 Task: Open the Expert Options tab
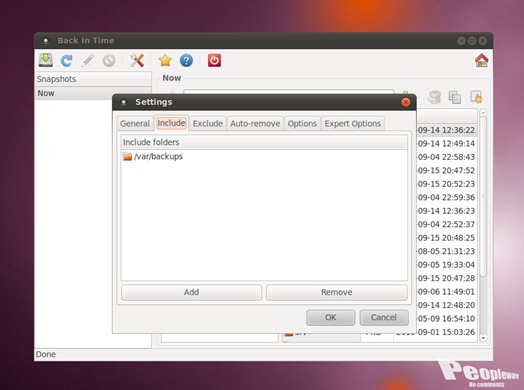point(353,124)
